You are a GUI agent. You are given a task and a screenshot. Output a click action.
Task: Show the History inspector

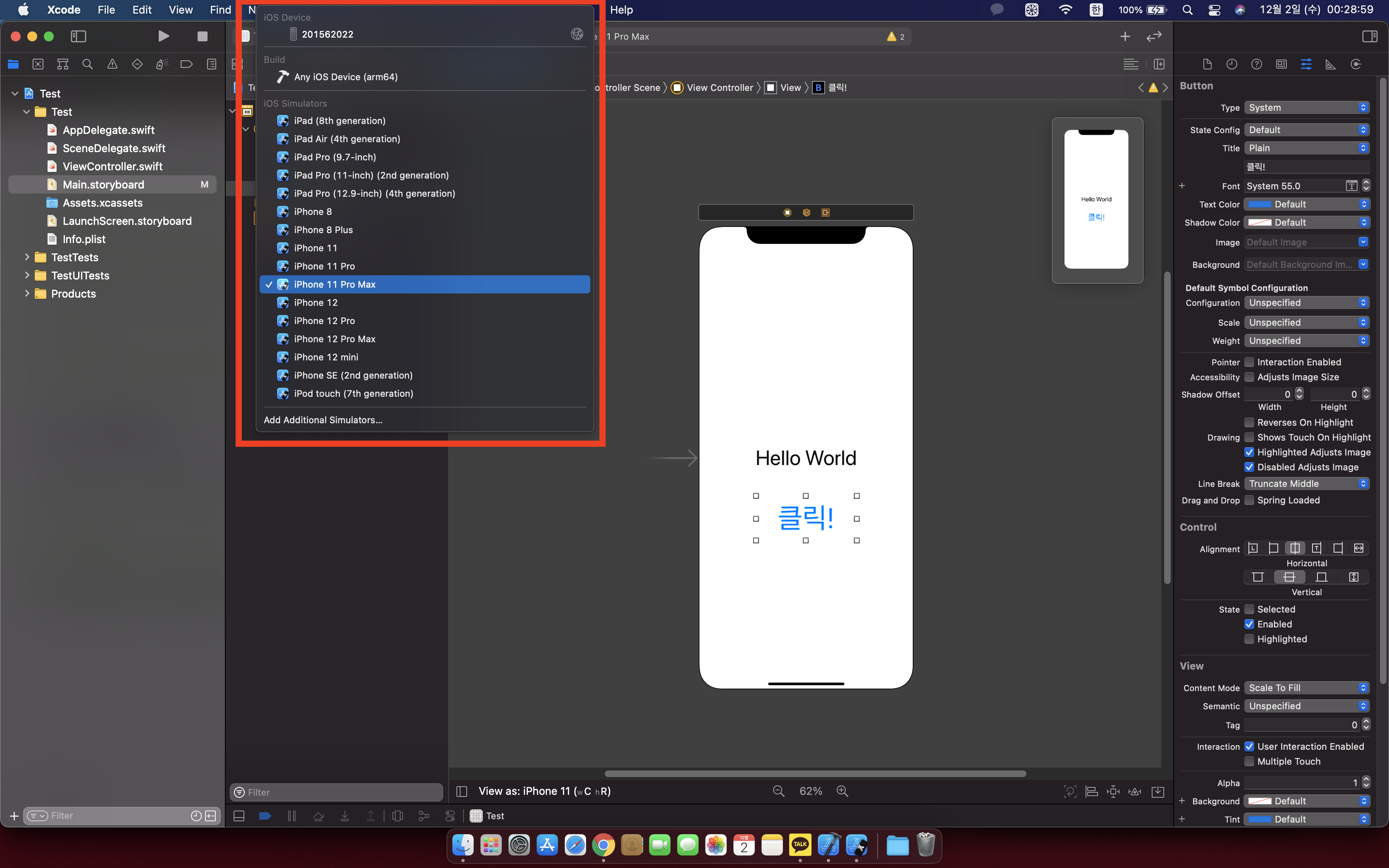pos(1232,64)
